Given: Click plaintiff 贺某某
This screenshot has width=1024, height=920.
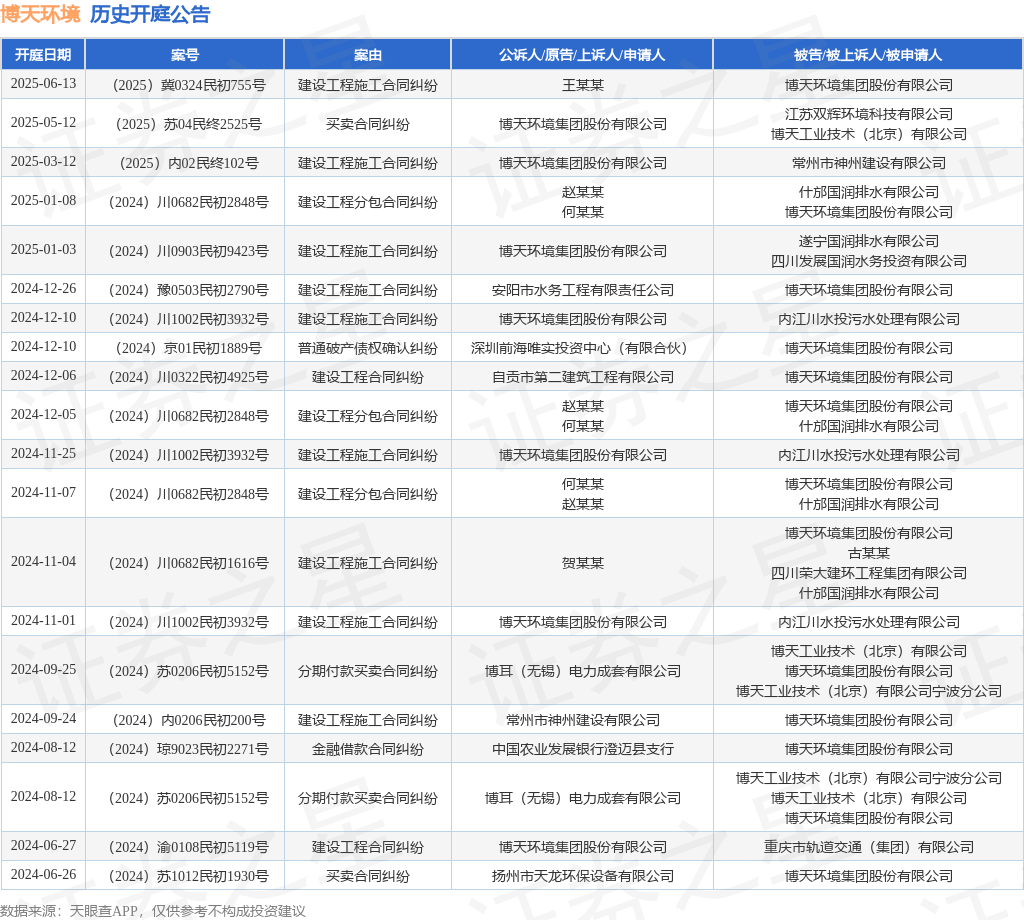Looking at the screenshot, I should [x=583, y=563].
